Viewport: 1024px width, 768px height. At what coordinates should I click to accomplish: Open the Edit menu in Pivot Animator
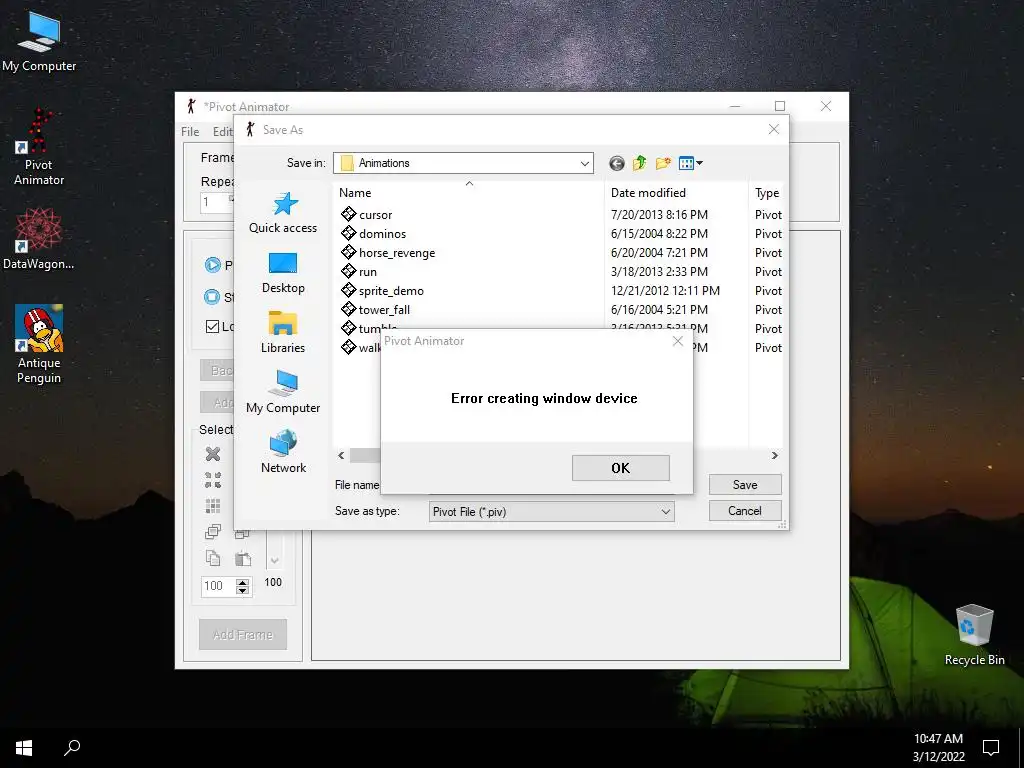(x=223, y=131)
